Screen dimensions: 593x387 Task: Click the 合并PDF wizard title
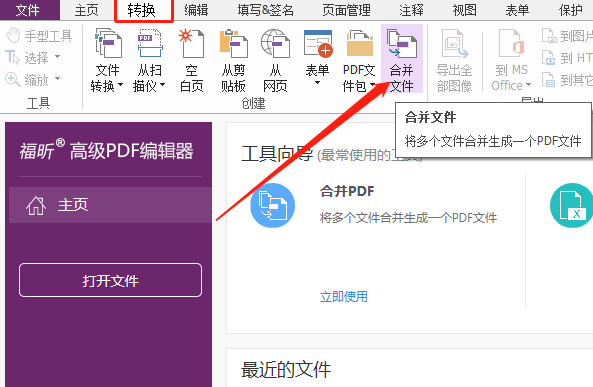pos(347,191)
